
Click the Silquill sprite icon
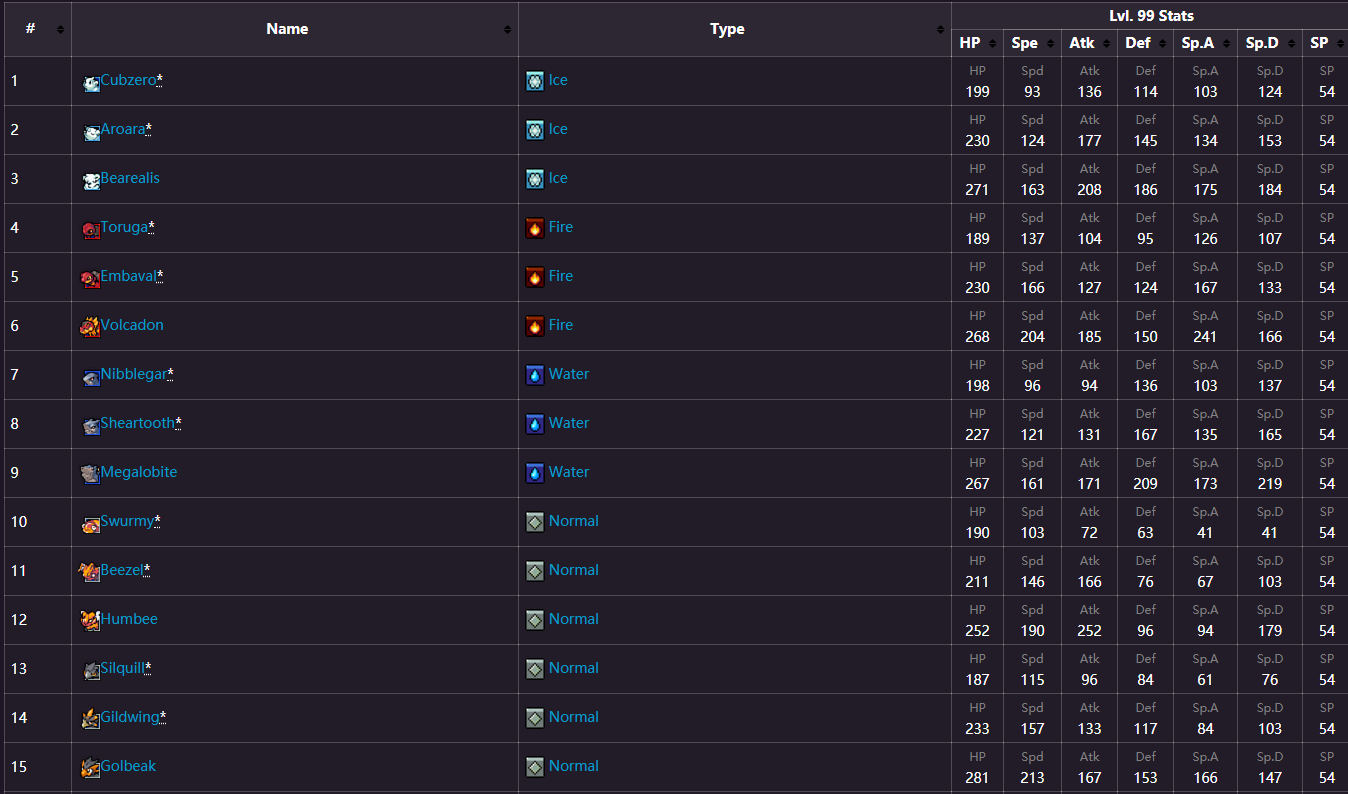coord(91,671)
